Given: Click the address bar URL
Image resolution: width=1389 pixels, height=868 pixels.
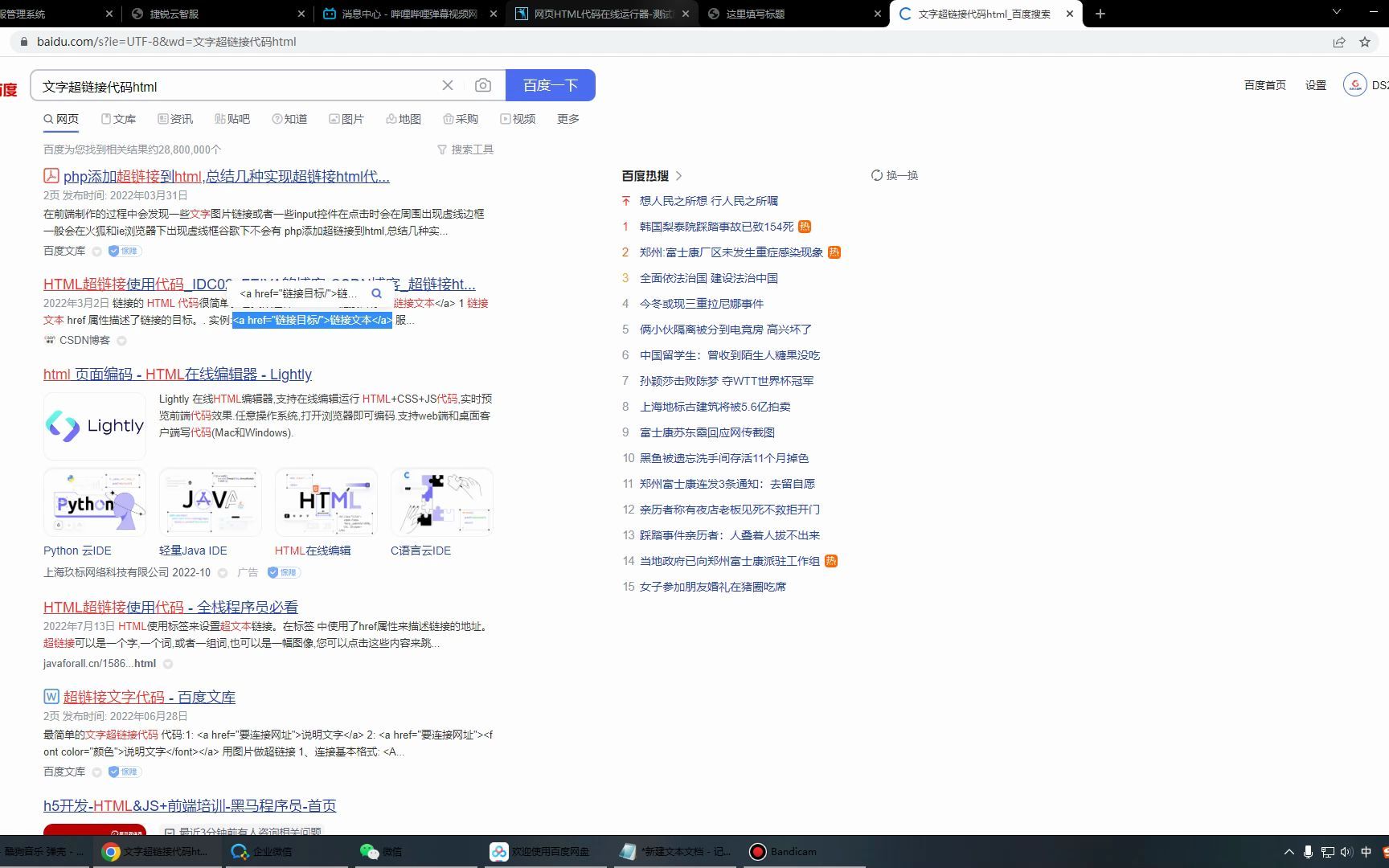Looking at the screenshot, I should pos(166,42).
